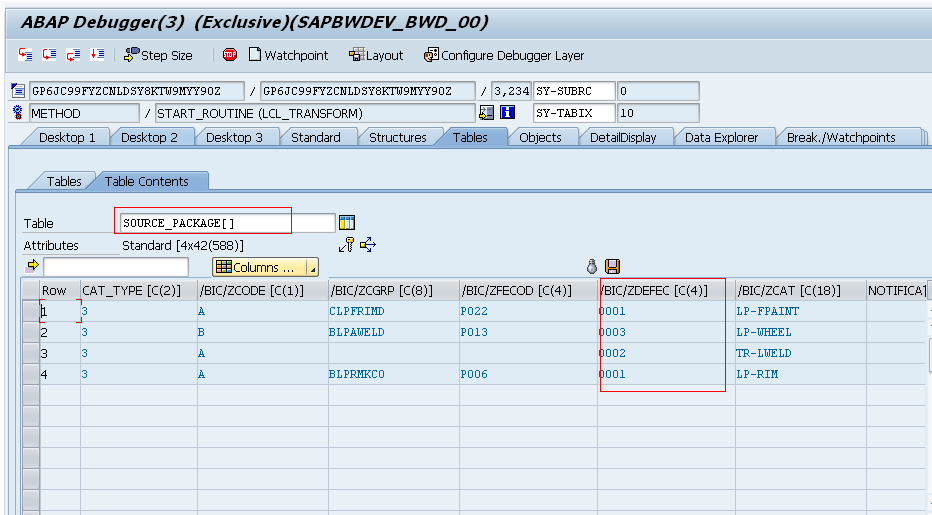The image size is (932, 515).
Task: Click the /BIC/ZCODE column header
Action: click(x=263, y=290)
